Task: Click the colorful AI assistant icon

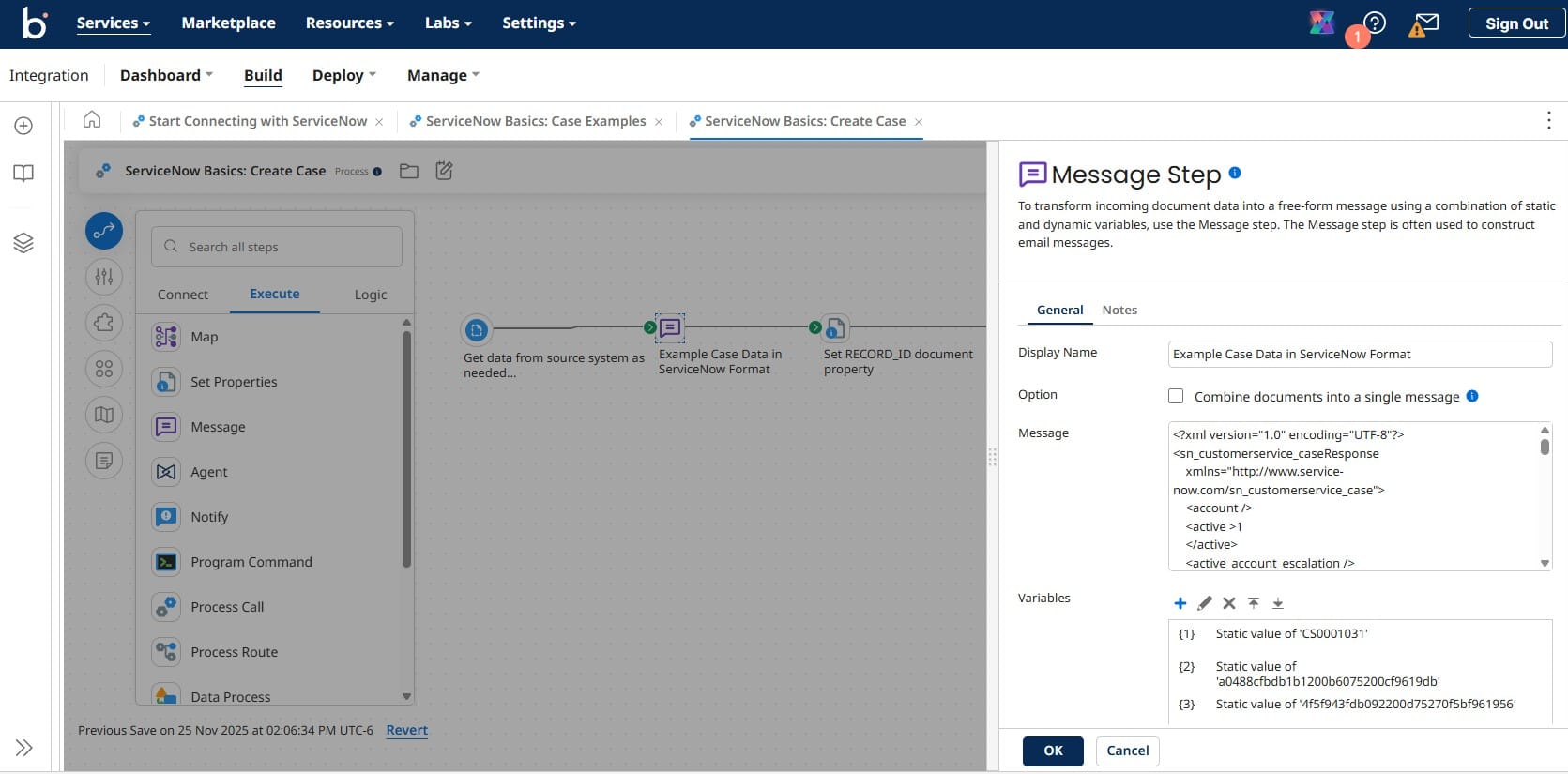Action: (1322, 23)
